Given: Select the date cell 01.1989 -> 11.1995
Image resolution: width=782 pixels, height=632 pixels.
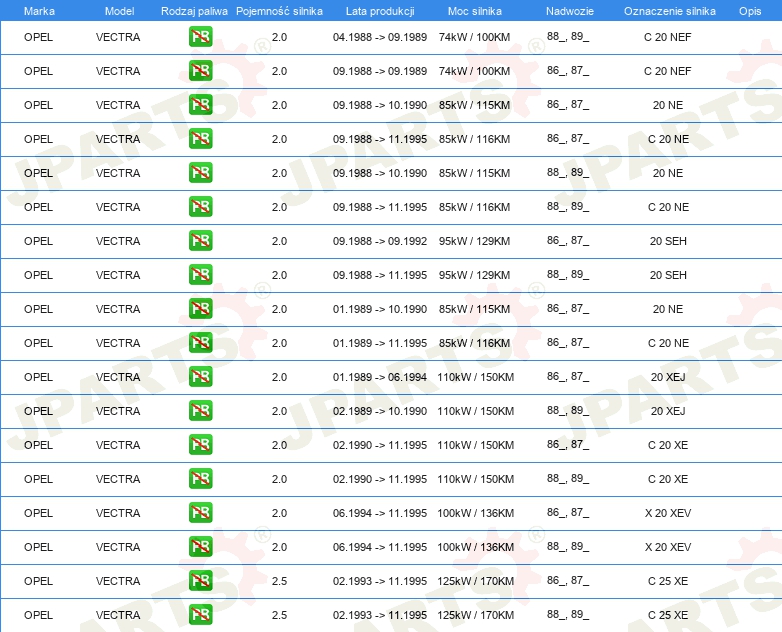Looking at the screenshot, I should (x=380, y=343).
